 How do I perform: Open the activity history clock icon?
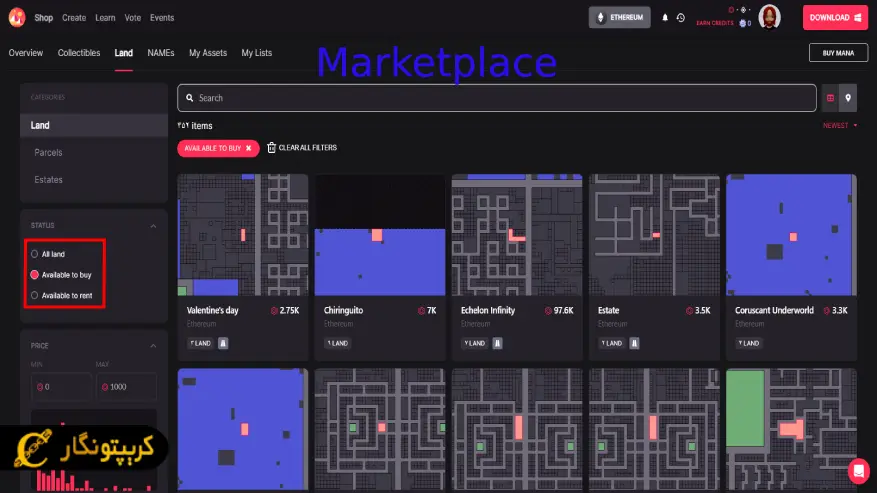[x=681, y=18]
